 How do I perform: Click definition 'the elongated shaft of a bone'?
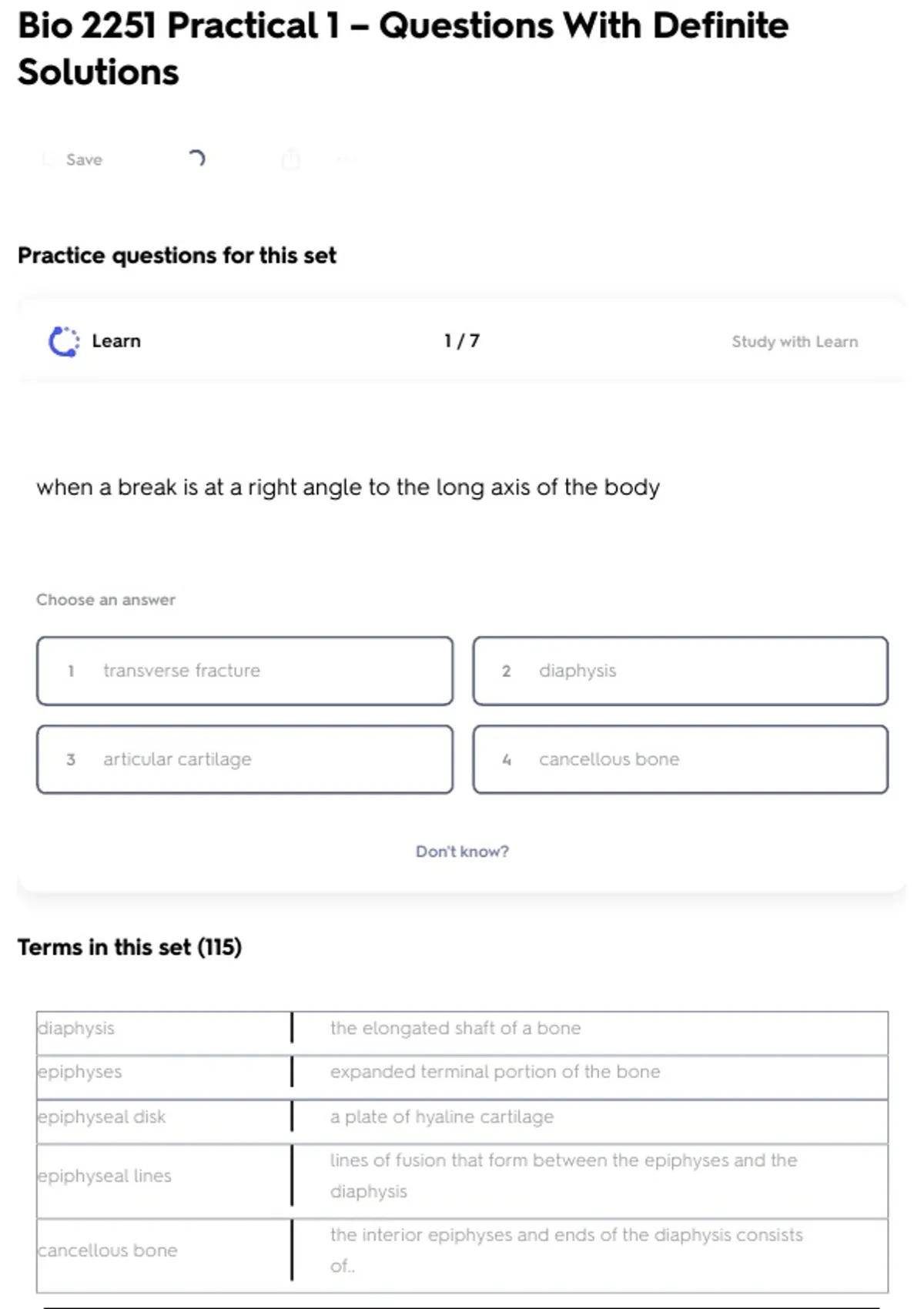click(455, 1029)
